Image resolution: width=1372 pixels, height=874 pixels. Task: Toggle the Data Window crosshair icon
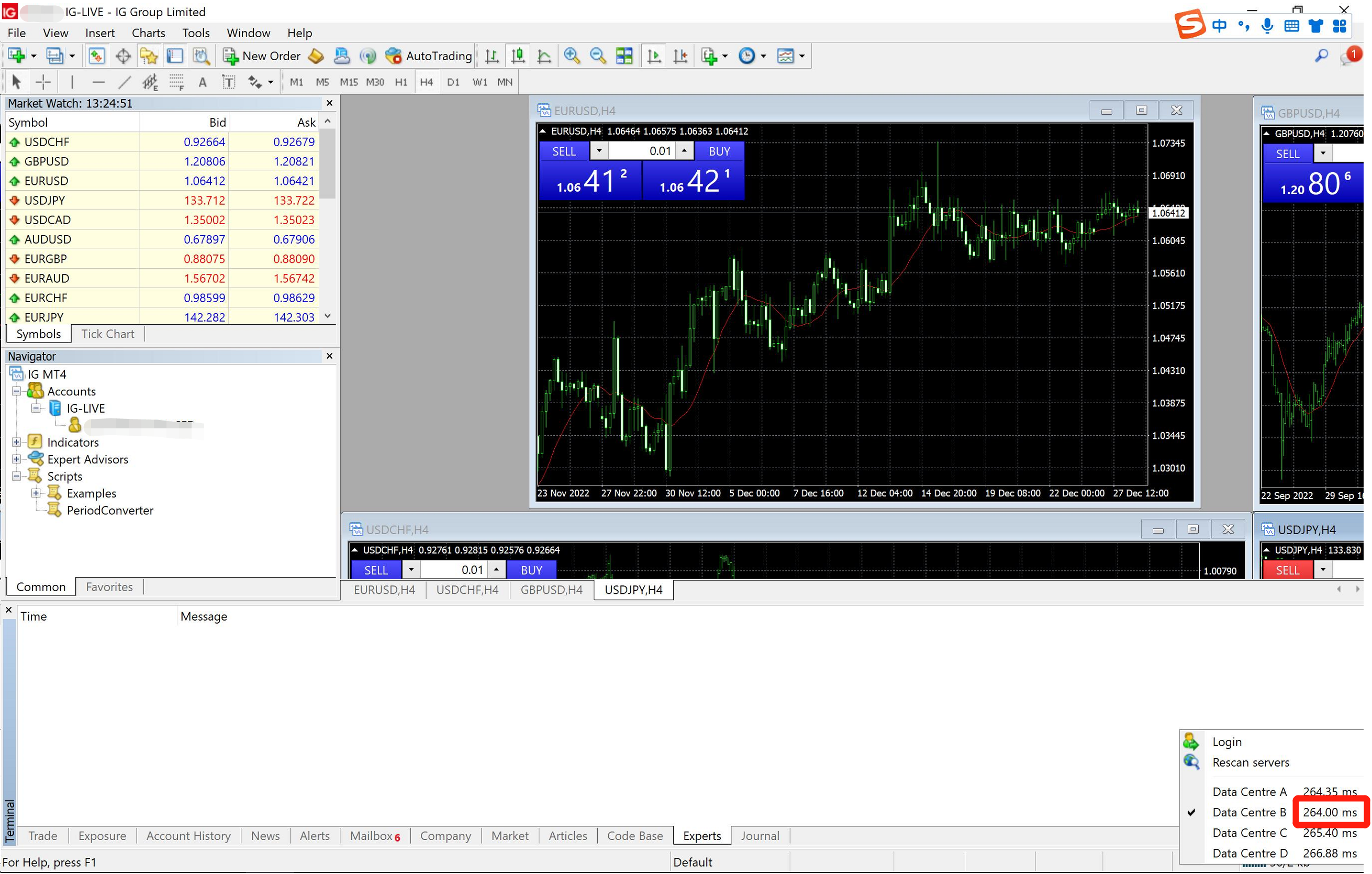point(122,56)
